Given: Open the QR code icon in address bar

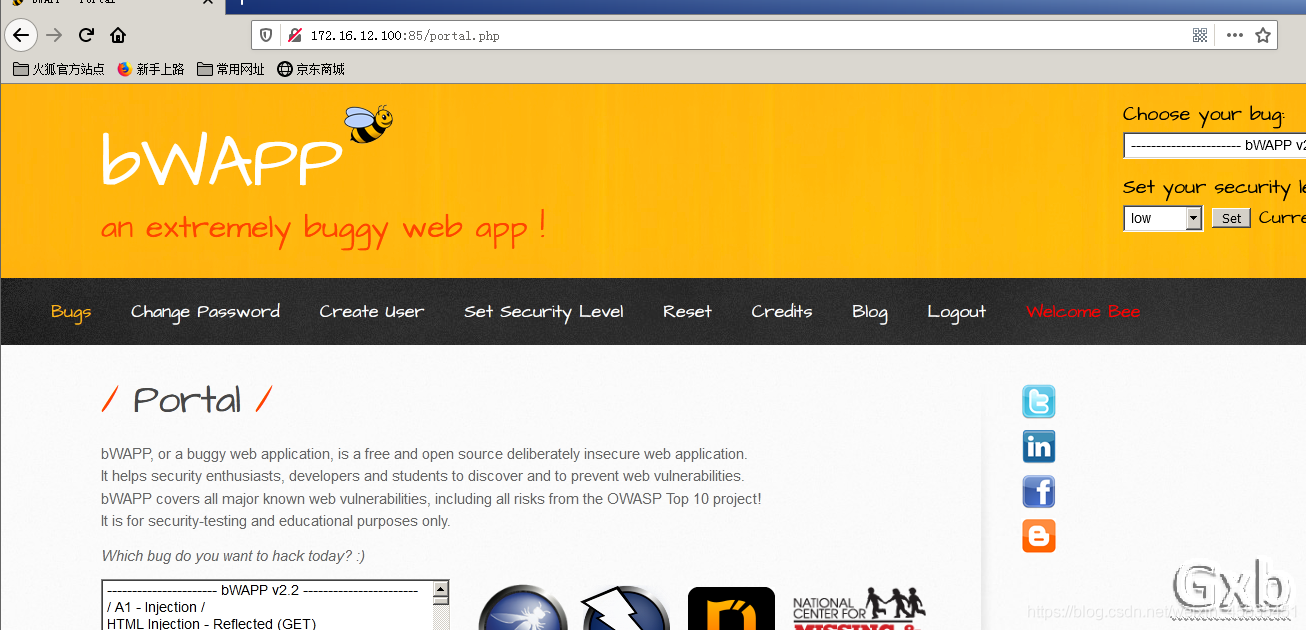Looking at the screenshot, I should (x=1200, y=35).
